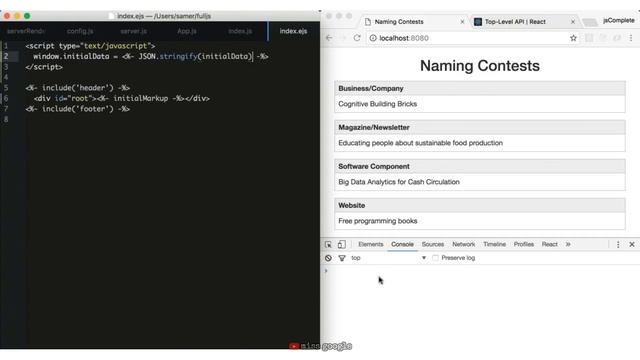Open the Software Component contest card
Viewport: 640px width, 360px height.
pyautogui.click(x=480, y=175)
